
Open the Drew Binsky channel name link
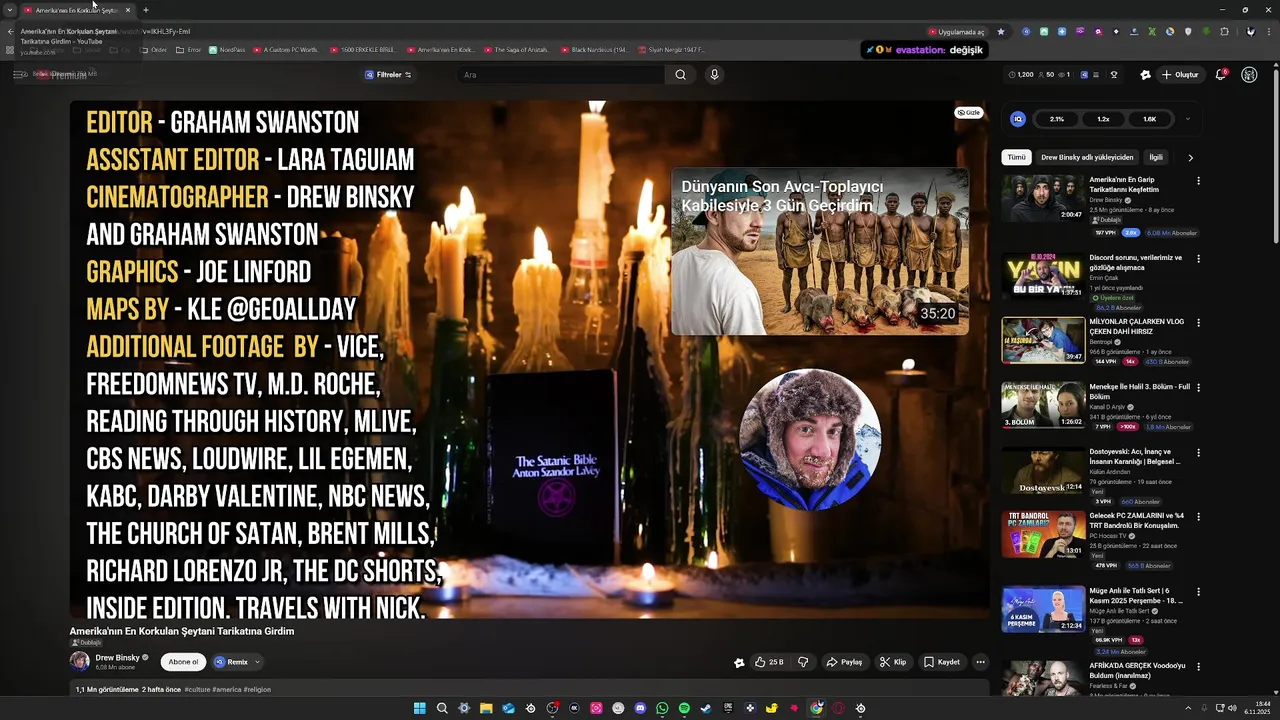coord(117,658)
